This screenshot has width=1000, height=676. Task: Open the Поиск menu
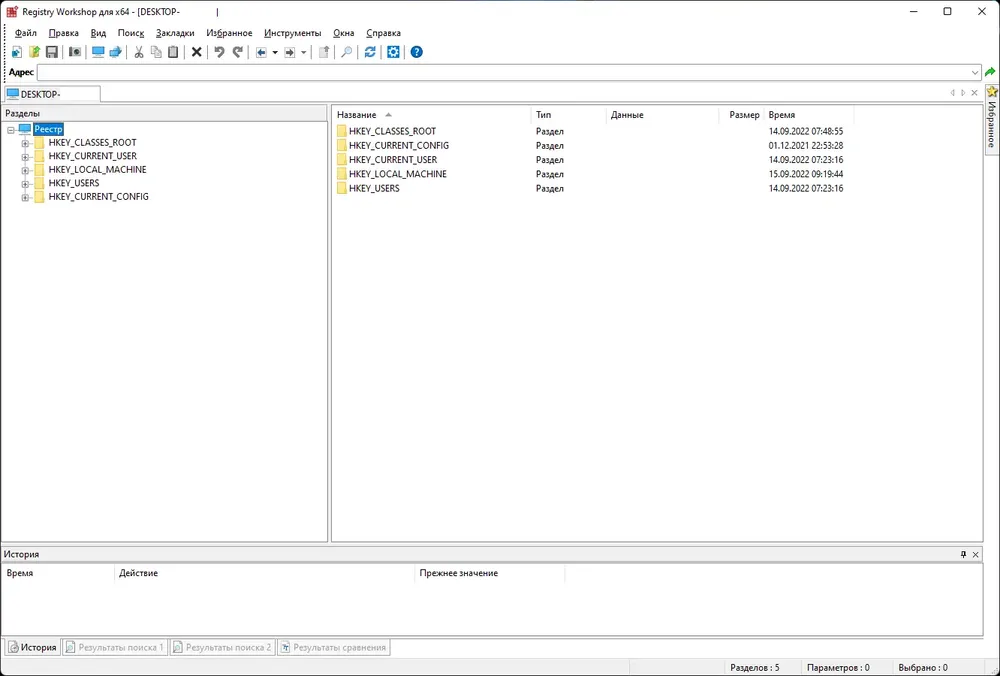(131, 33)
